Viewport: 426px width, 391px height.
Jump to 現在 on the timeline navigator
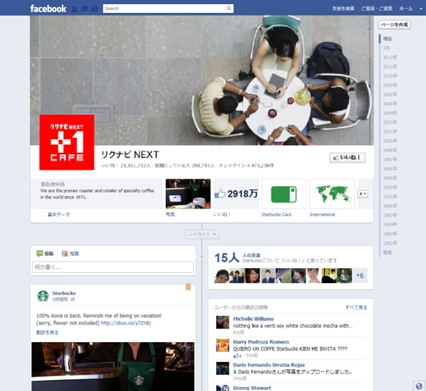coord(387,39)
